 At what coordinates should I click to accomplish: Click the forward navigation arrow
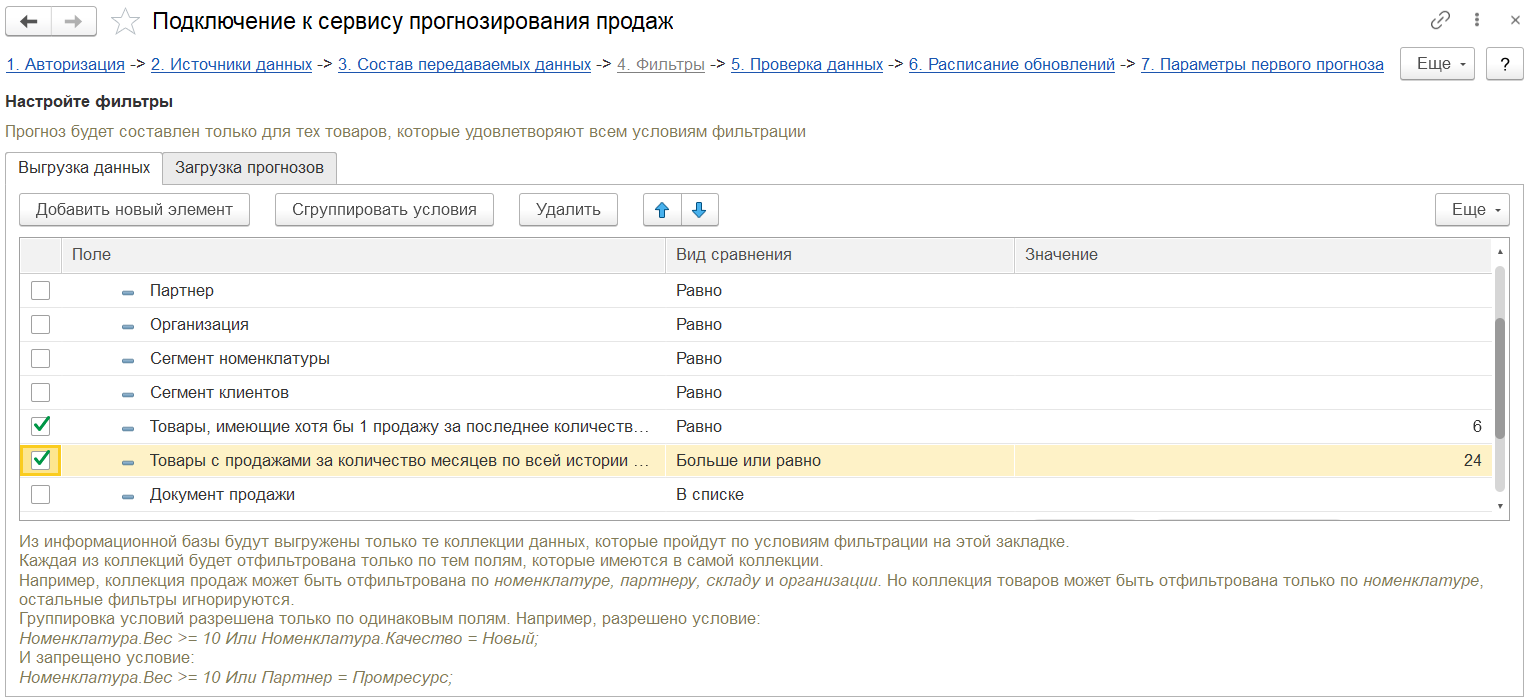pos(74,21)
